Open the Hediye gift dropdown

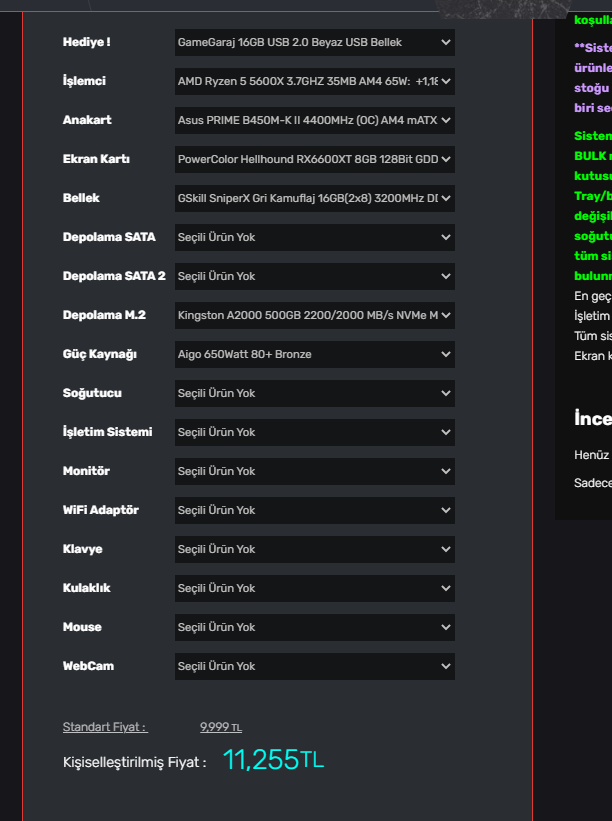[x=315, y=42]
